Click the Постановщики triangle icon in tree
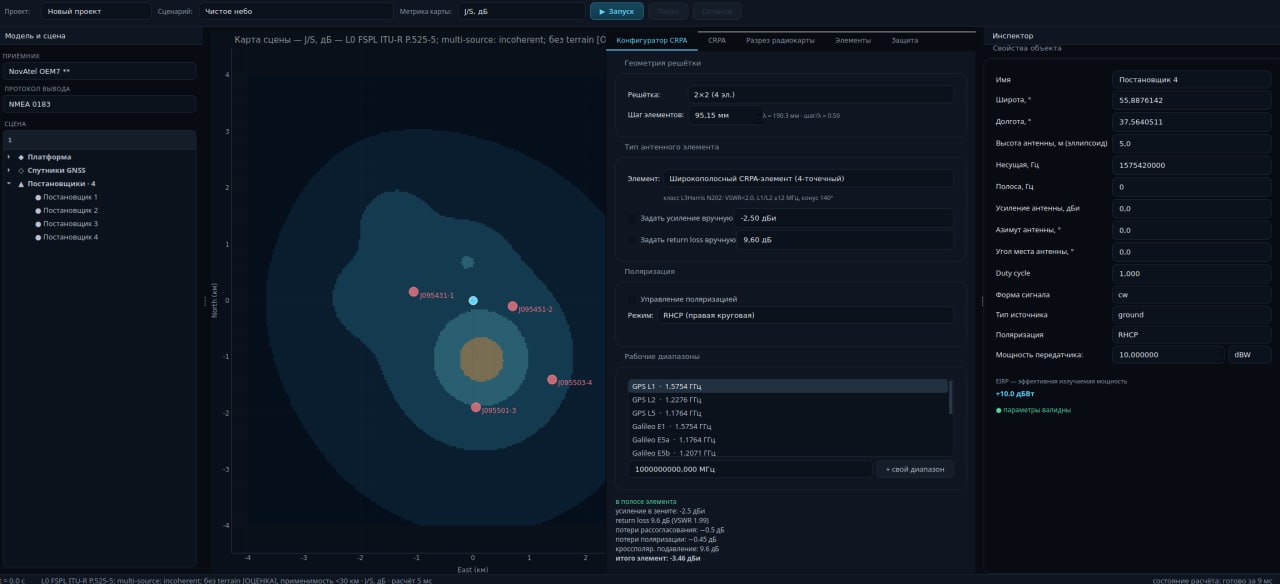This screenshot has height=584, width=1280. [21, 184]
